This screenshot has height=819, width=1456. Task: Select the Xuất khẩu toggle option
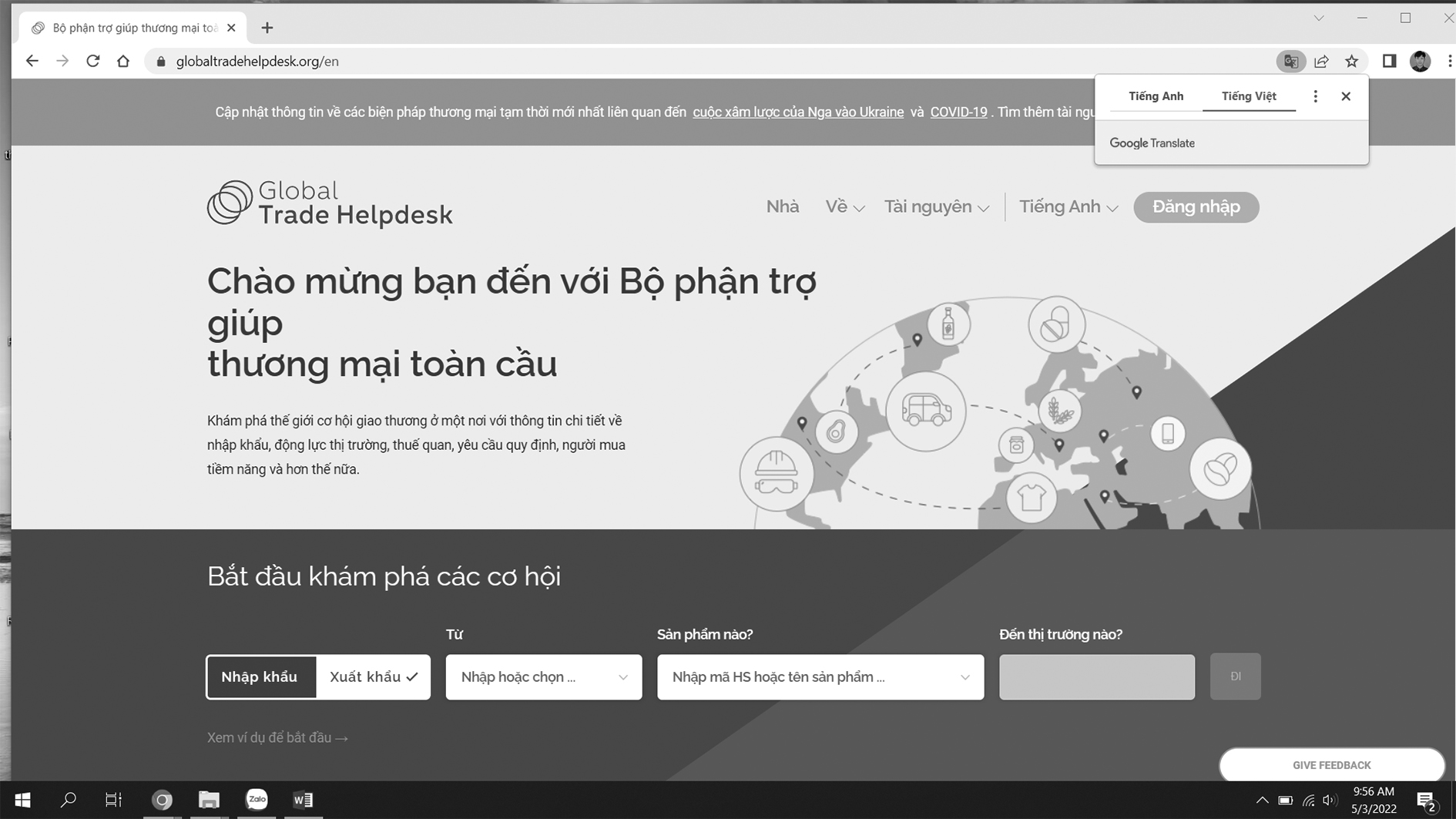pos(373,676)
